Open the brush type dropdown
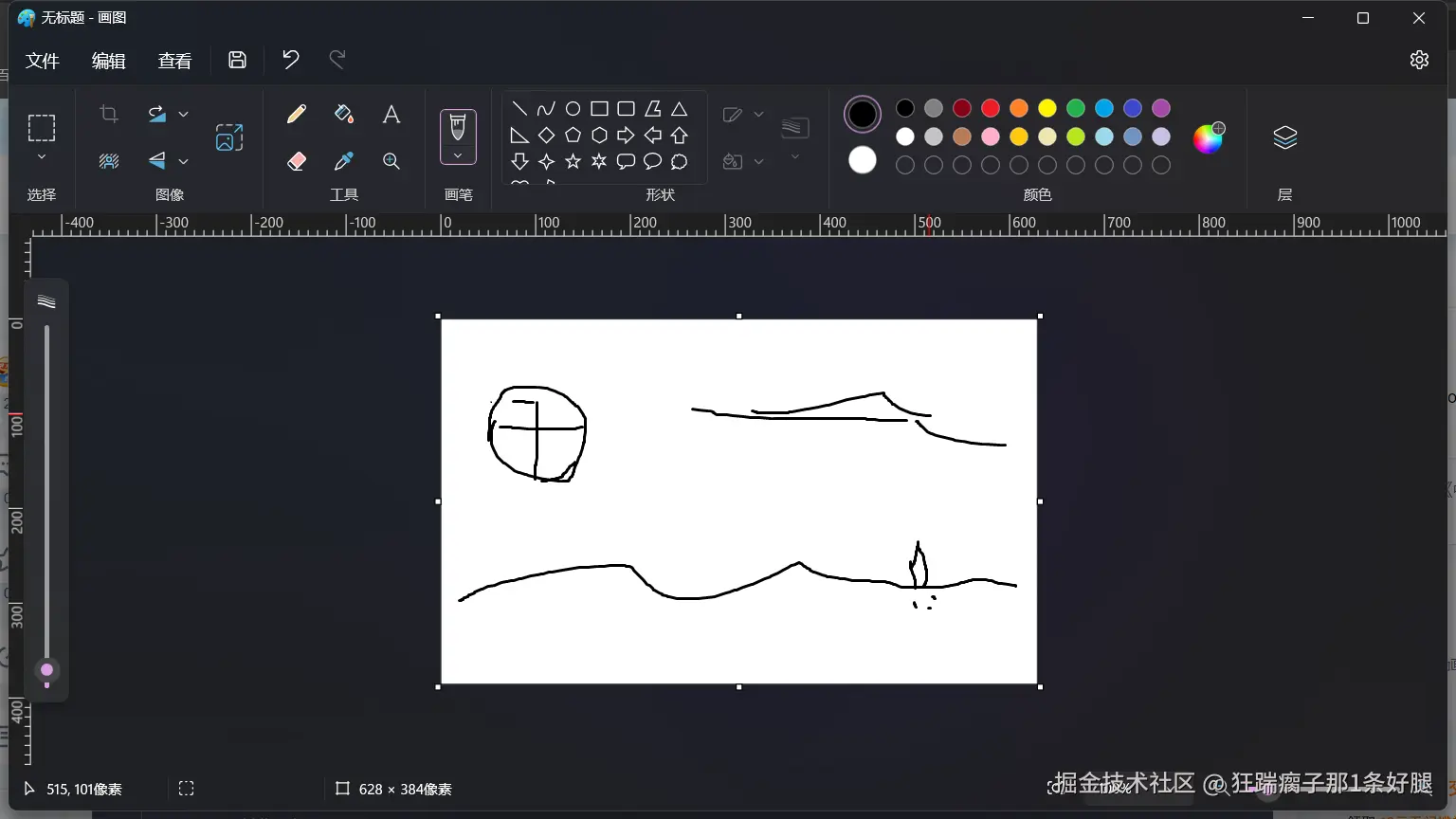This screenshot has width=1456, height=819. 458,156
